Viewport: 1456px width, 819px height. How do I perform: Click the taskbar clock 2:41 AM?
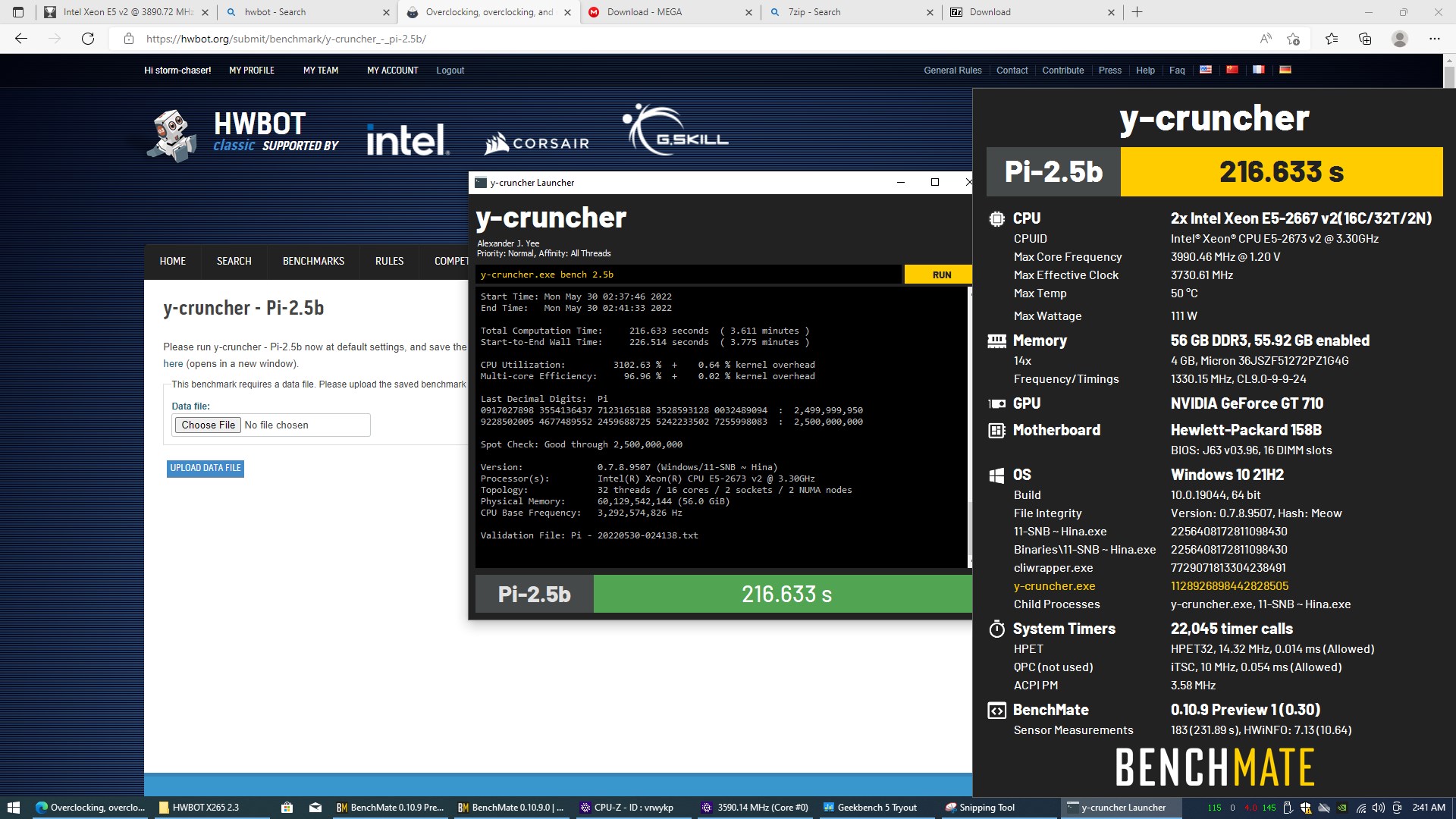tap(1429, 808)
